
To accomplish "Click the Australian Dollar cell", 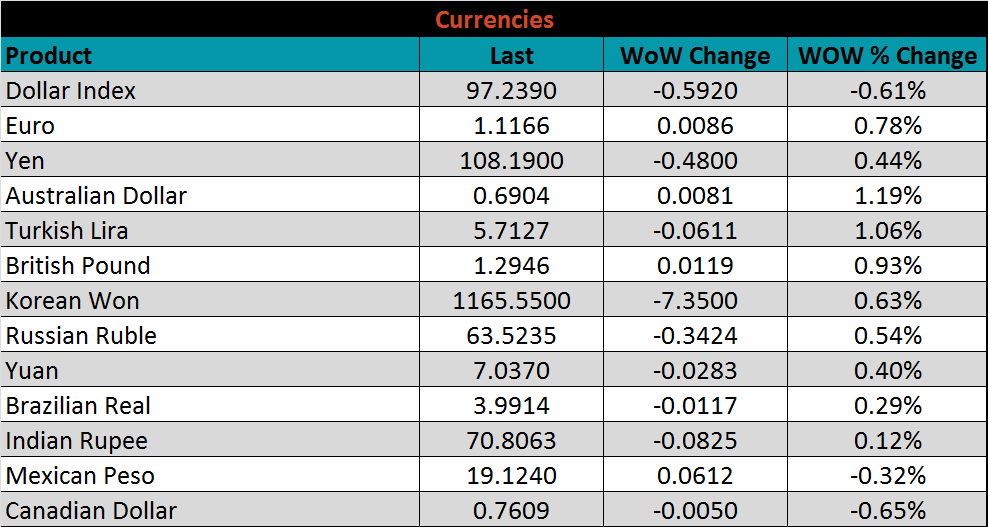I will pos(97,196).
